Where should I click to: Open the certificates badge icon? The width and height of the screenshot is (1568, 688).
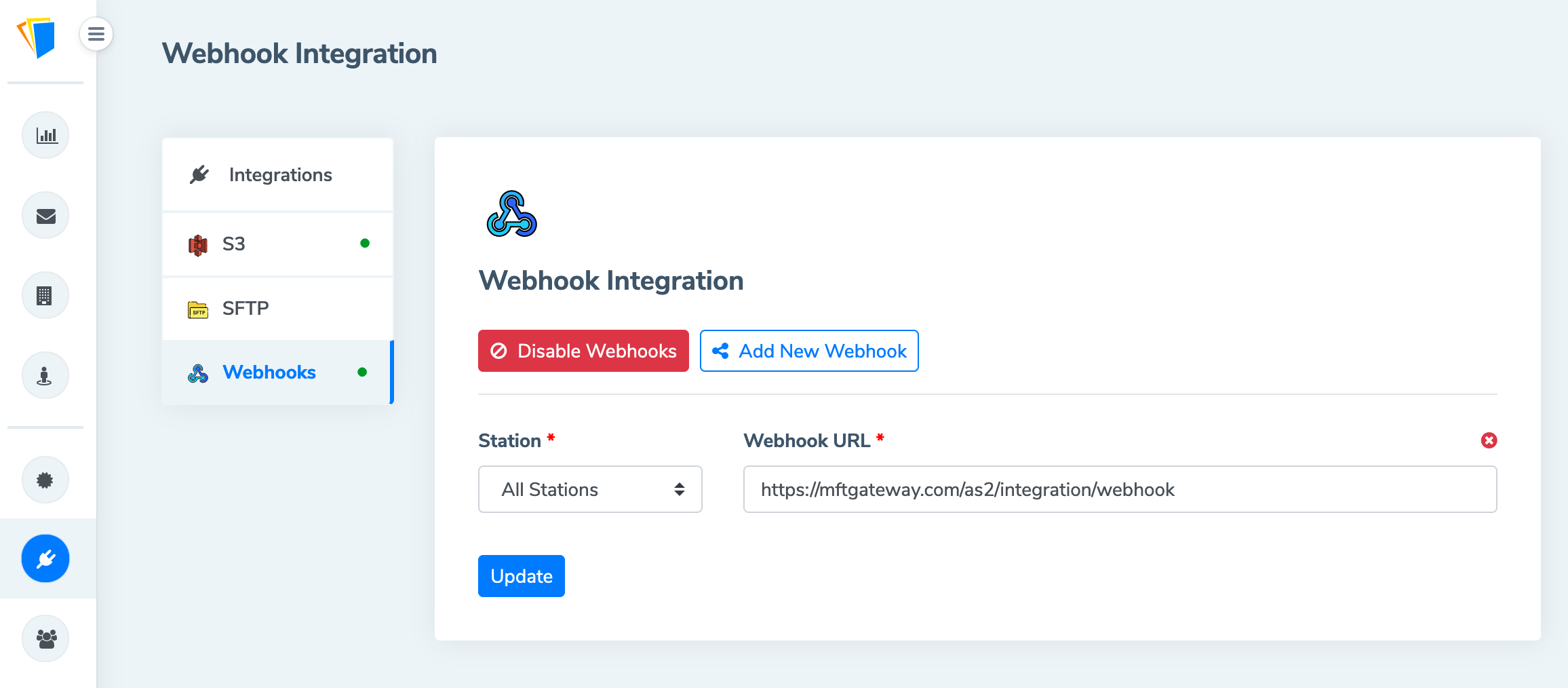[45, 480]
